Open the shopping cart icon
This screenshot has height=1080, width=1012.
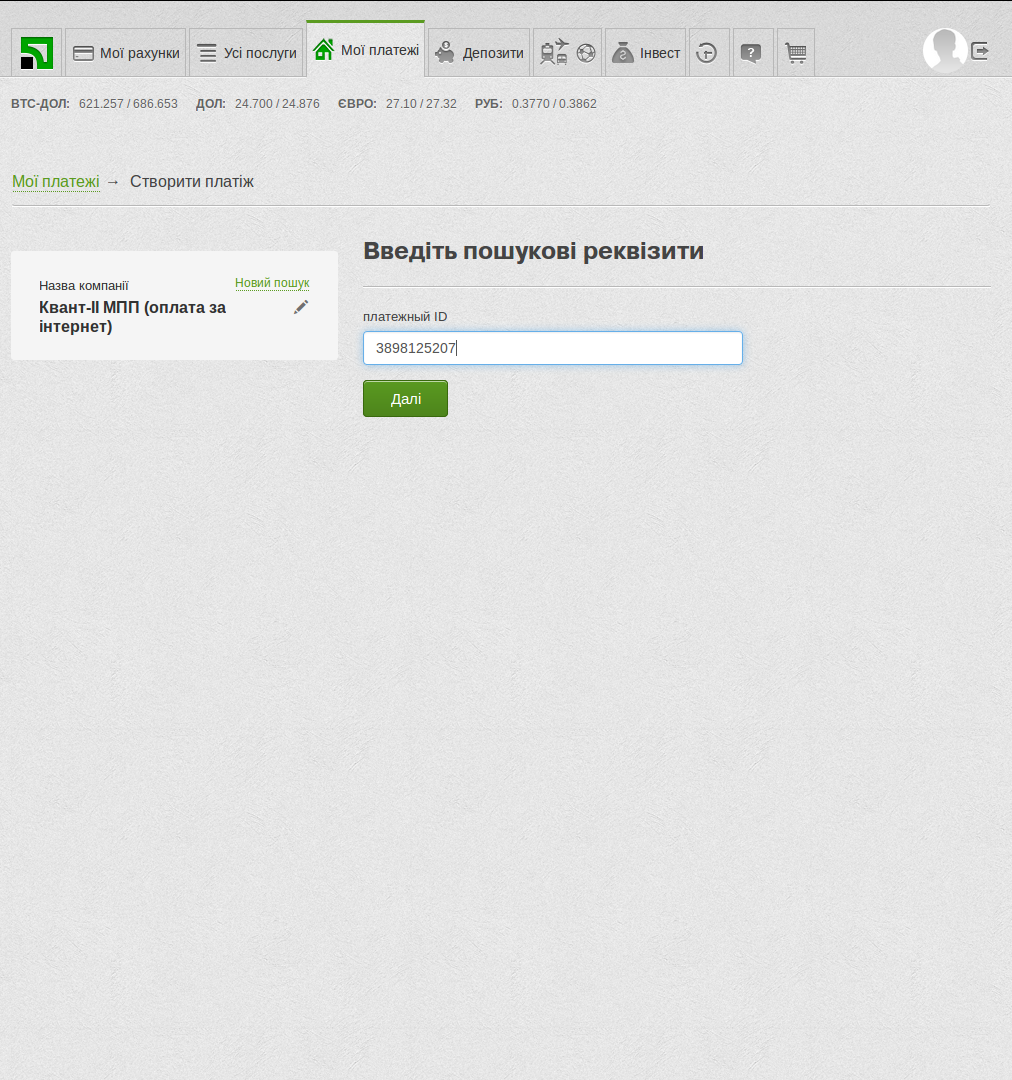[796, 53]
